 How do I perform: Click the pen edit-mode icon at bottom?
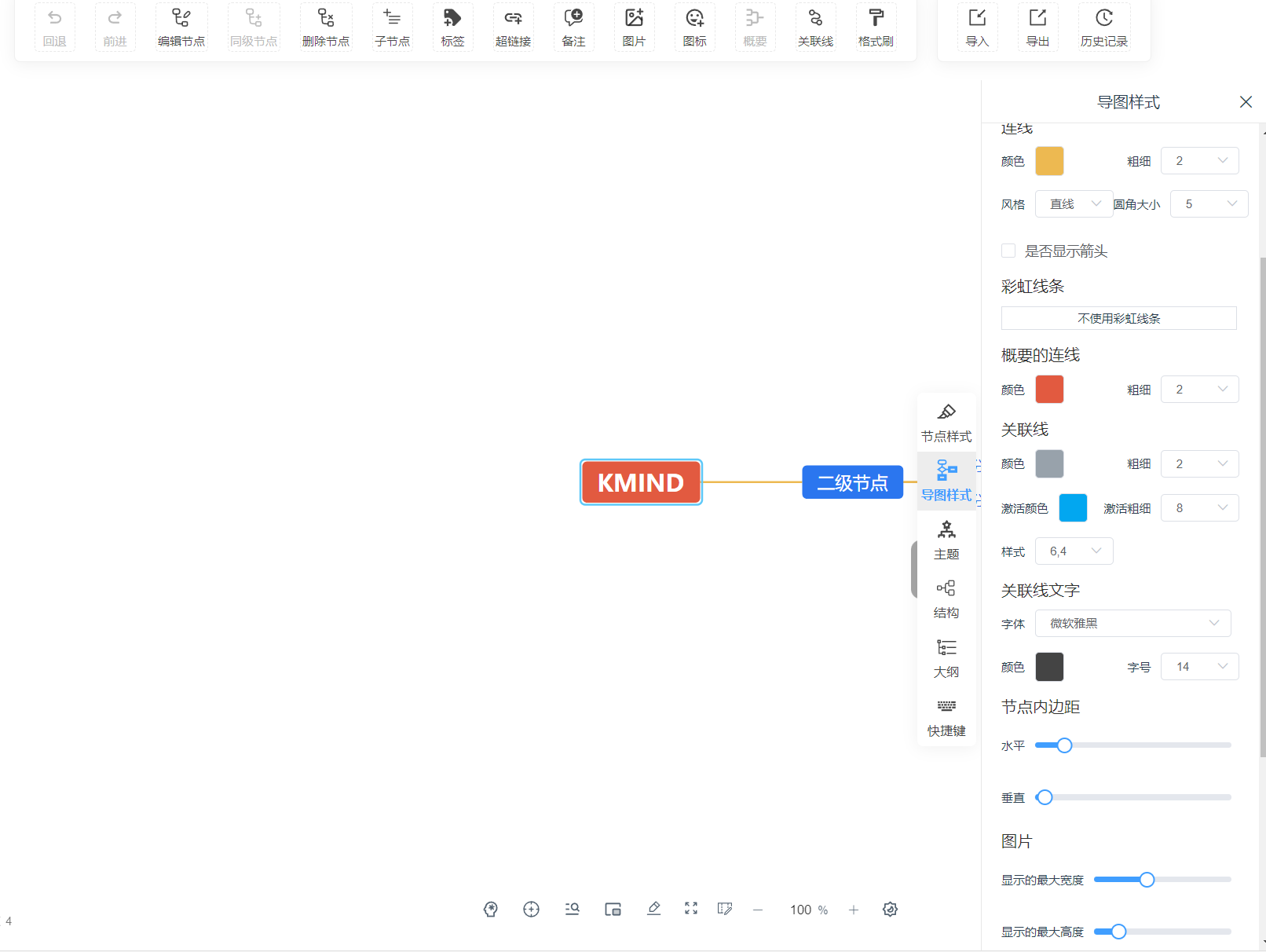point(653,910)
